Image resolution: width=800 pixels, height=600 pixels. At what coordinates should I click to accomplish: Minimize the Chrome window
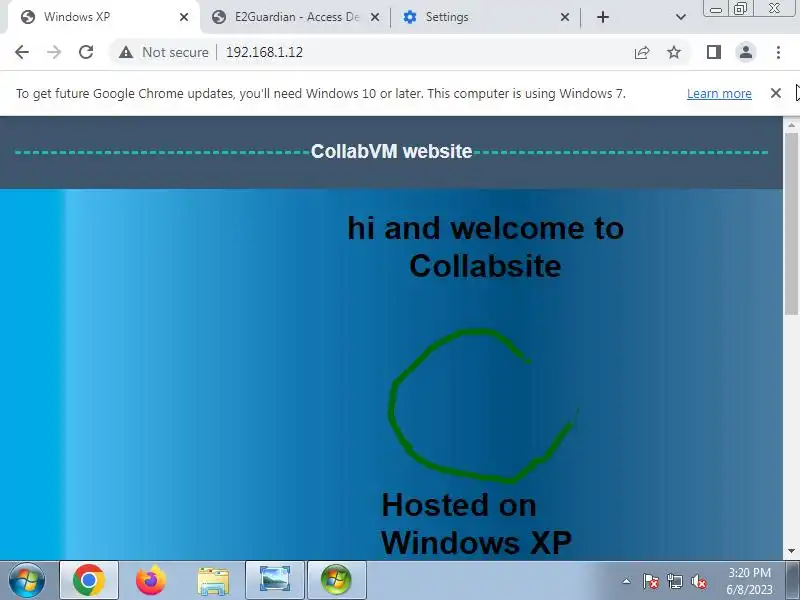click(716, 9)
